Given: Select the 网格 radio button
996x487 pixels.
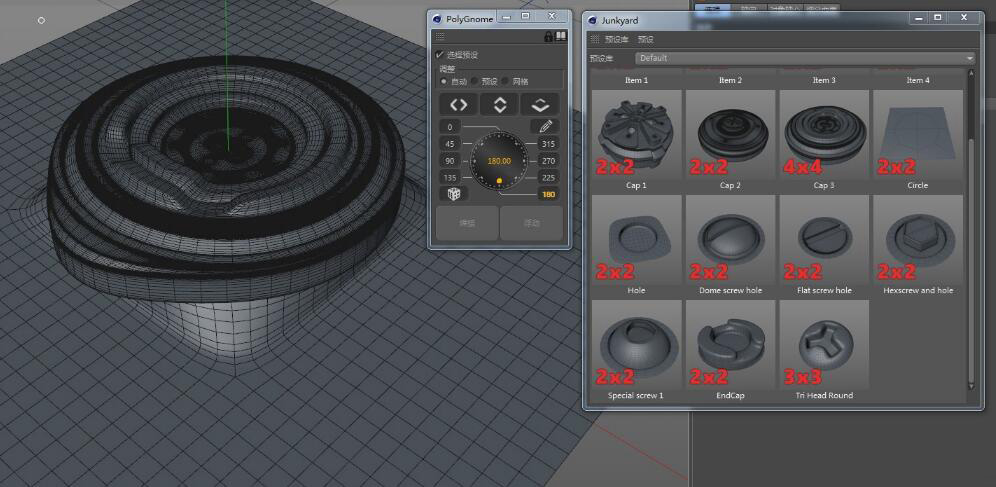Looking at the screenshot, I should (506, 81).
